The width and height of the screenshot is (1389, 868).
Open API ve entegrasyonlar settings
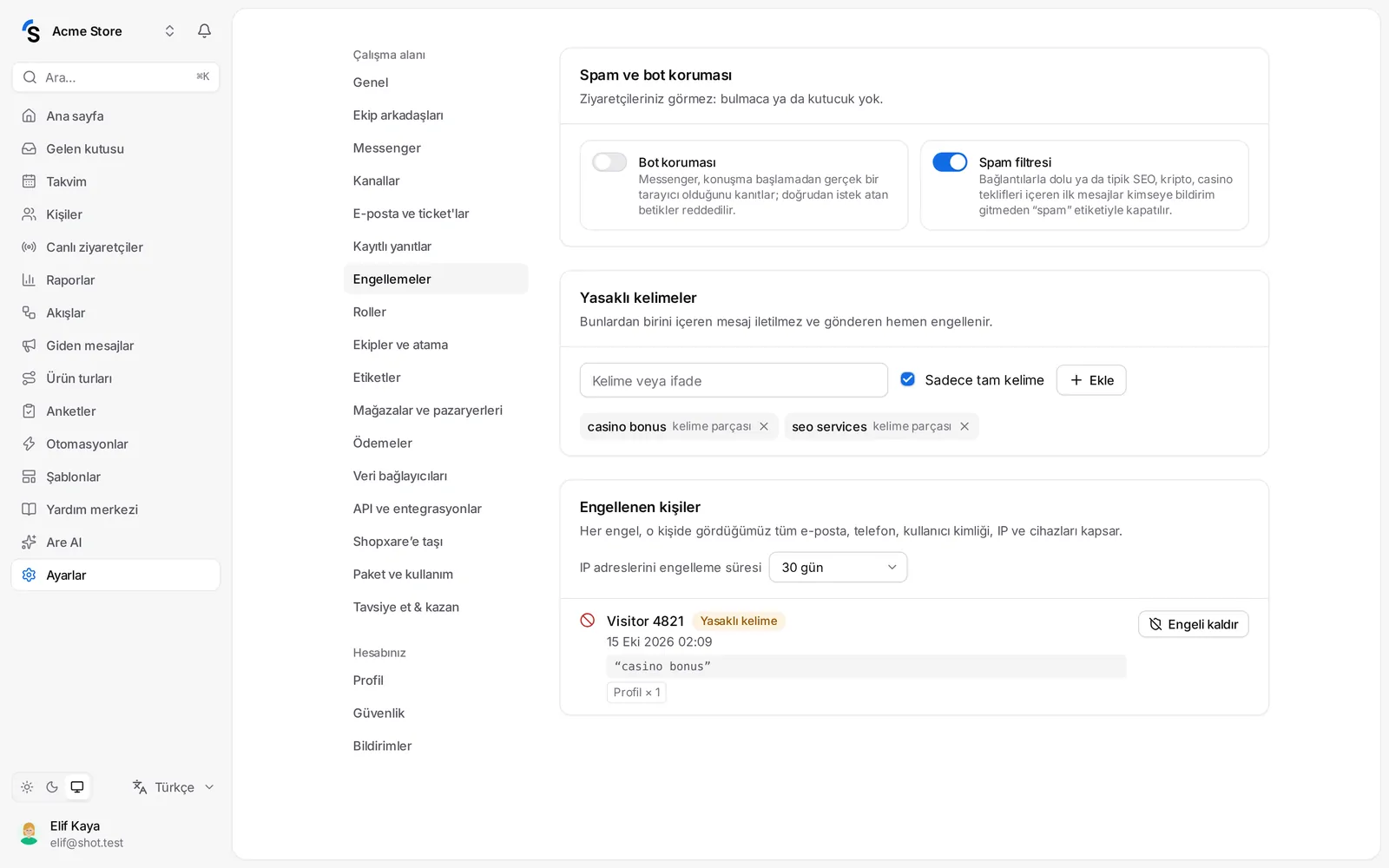point(436,509)
